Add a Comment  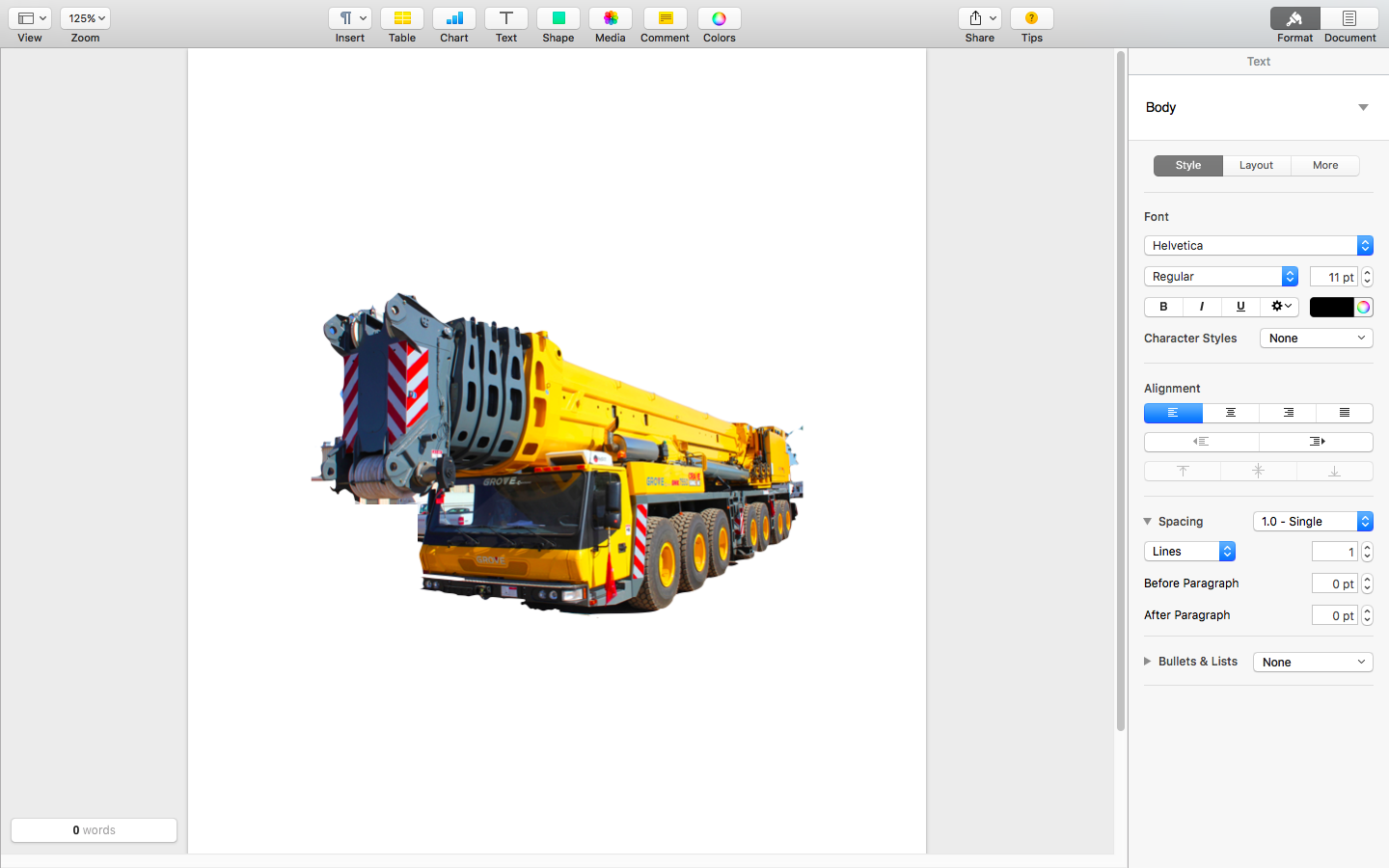click(664, 17)
